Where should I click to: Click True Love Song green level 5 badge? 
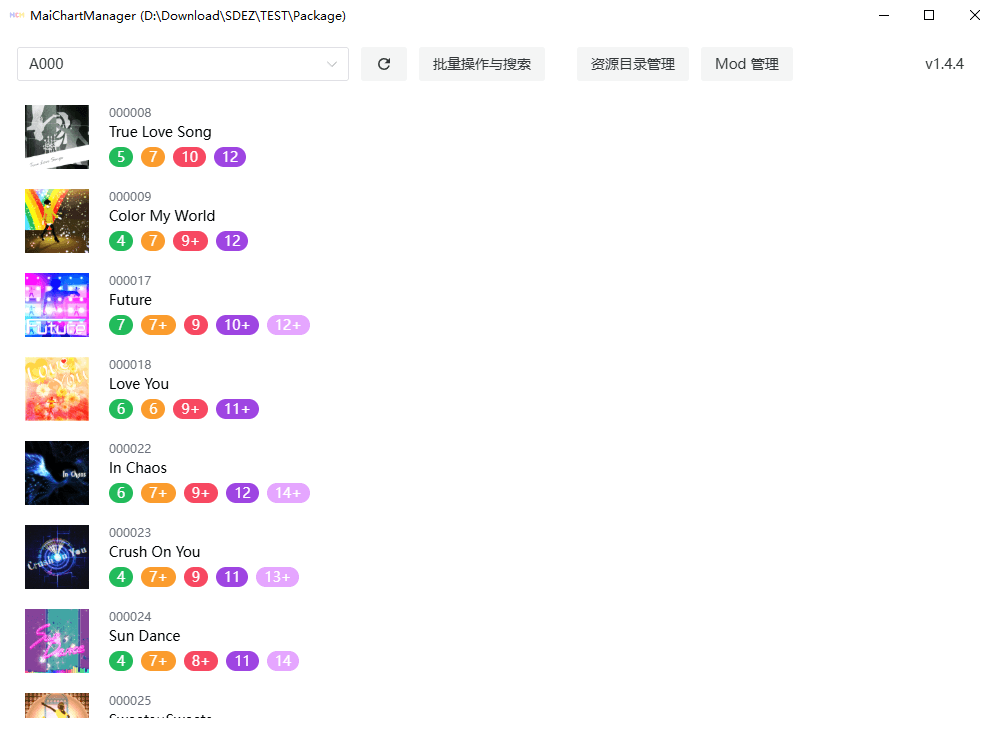tap(121, 157)
